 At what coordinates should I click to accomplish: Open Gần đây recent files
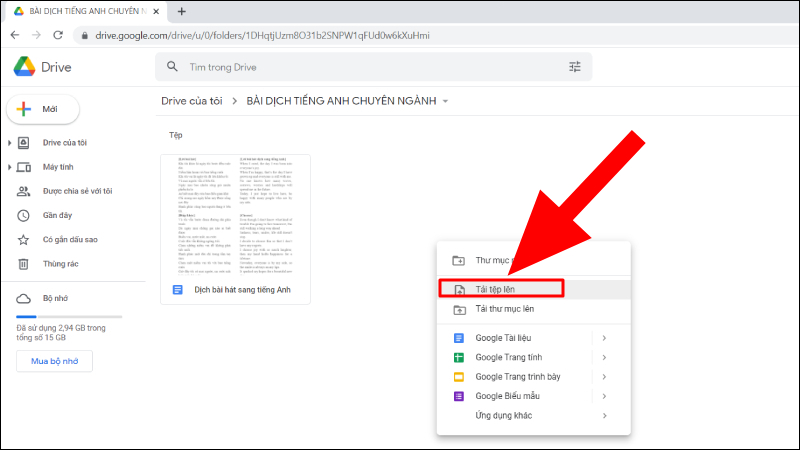pyautogui.click(x=57, y=215)
